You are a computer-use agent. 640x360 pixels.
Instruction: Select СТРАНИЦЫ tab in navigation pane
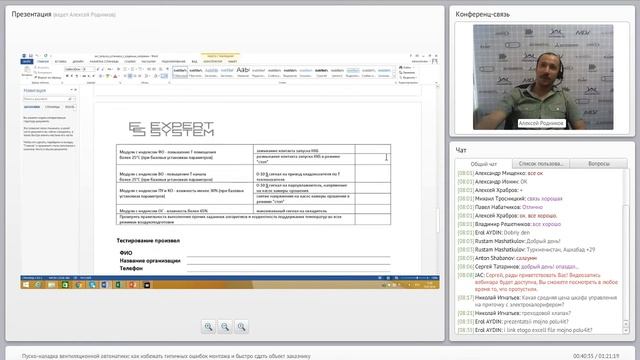[52, 107]
